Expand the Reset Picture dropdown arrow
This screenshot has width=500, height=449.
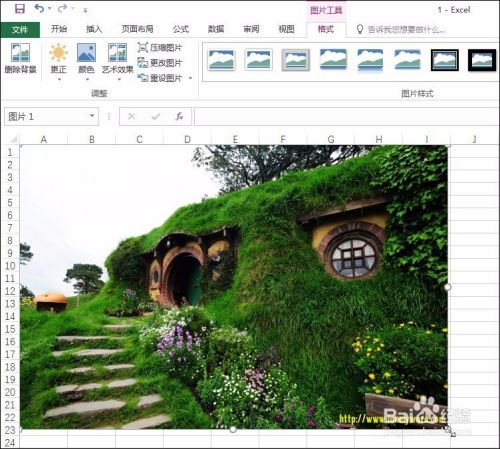[x=190, y=78]
